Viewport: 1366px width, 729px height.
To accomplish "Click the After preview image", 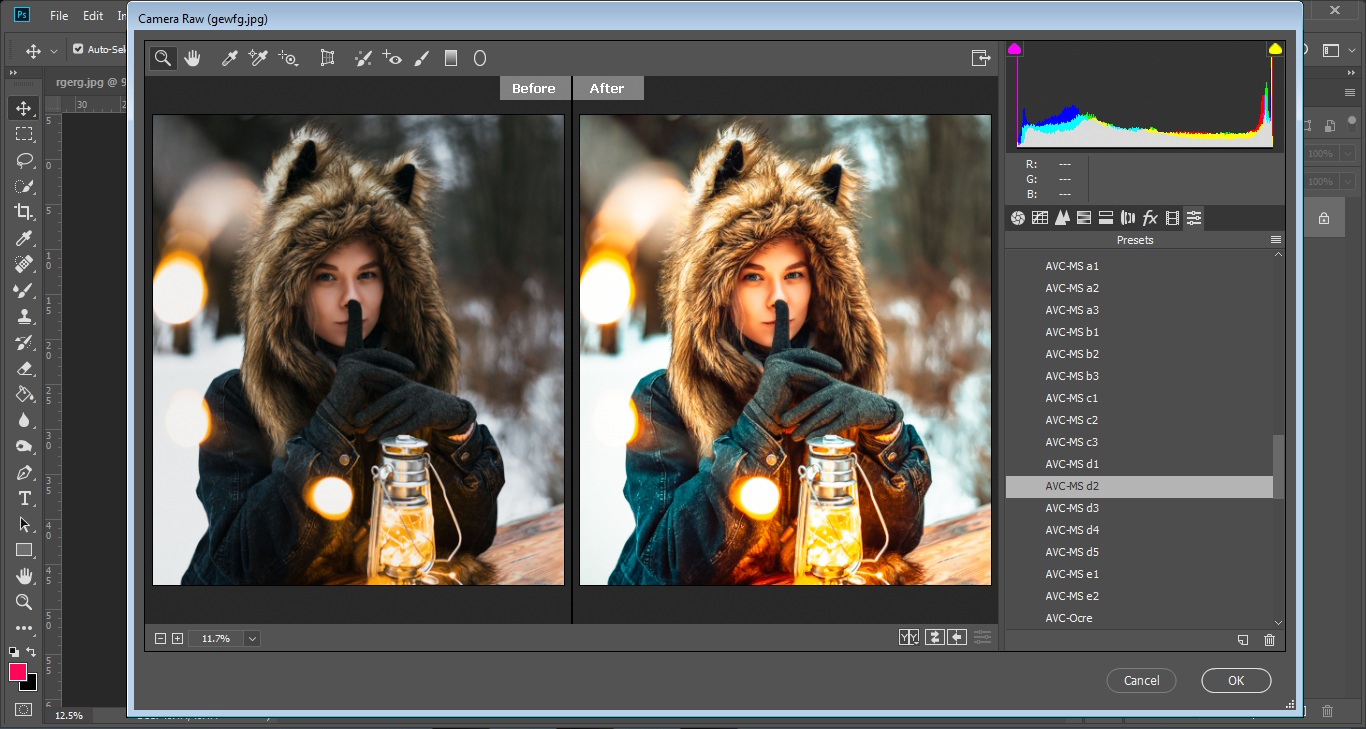I will (x=785, y=350).
